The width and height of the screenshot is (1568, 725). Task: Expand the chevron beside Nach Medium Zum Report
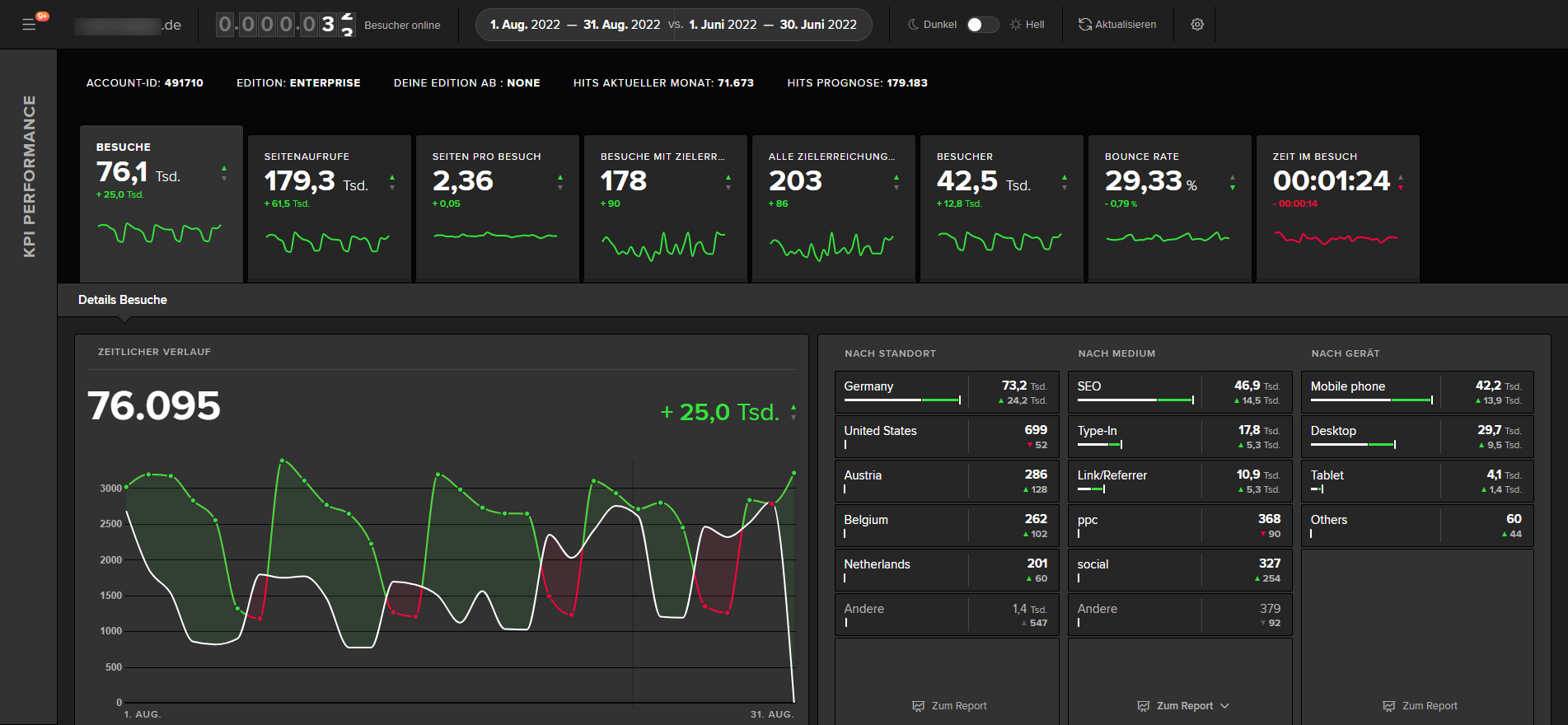[1224, 706]
